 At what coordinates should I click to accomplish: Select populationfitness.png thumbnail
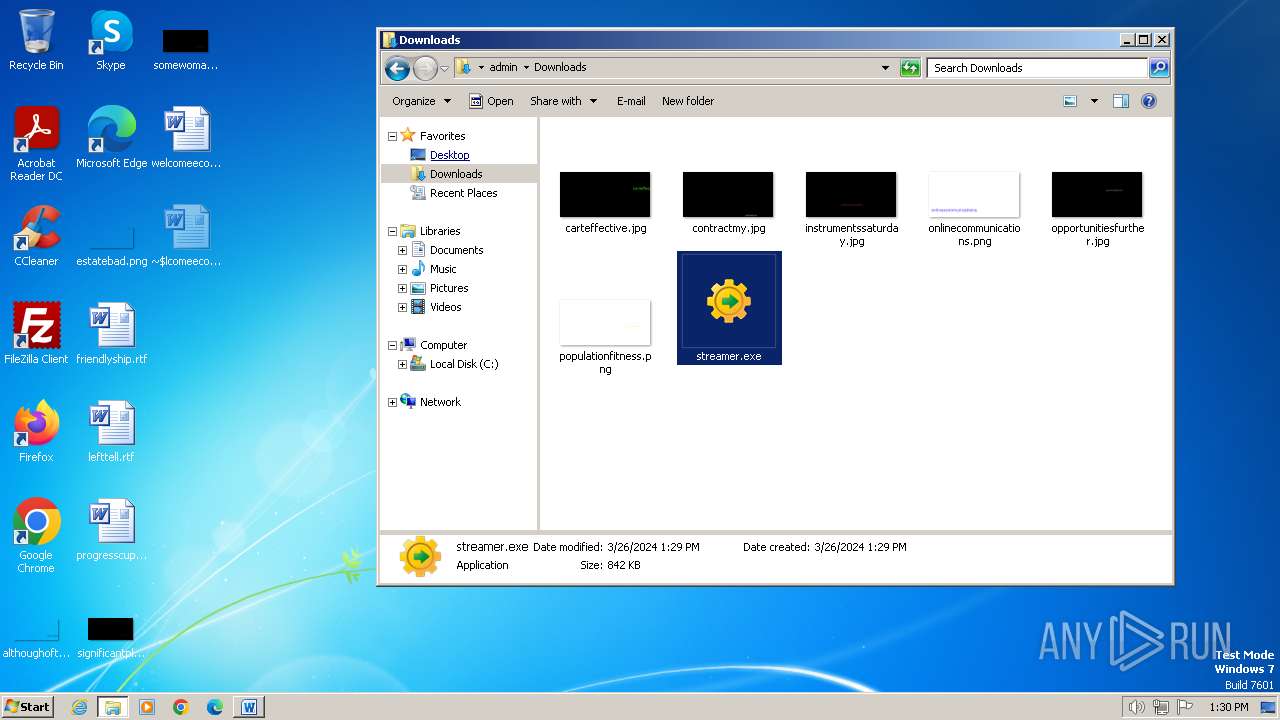coord(605,337)
